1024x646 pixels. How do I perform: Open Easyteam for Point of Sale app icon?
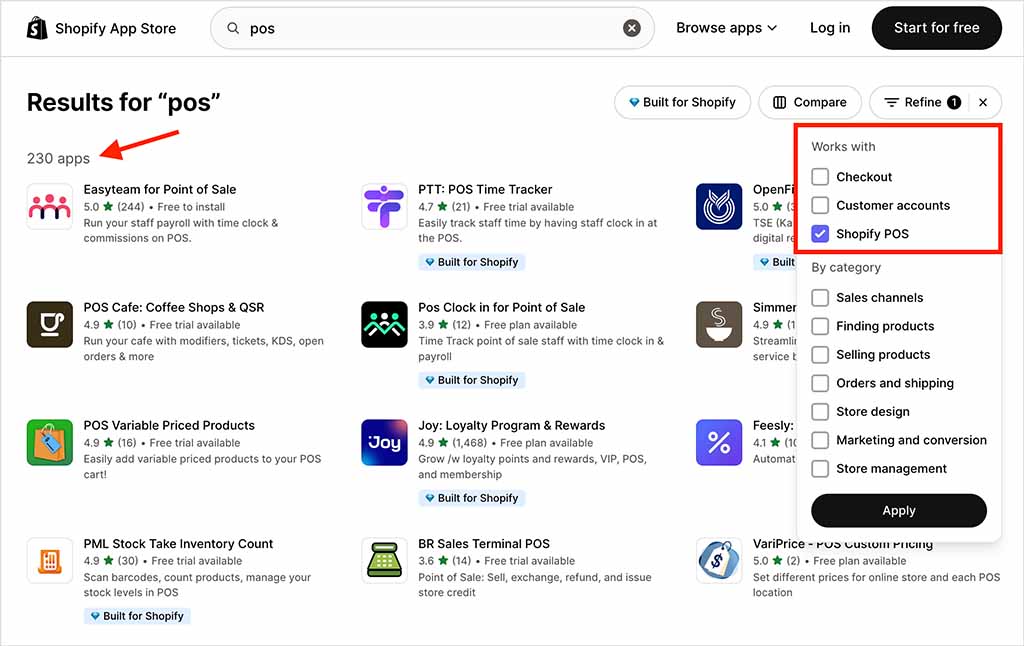(49, 207)
